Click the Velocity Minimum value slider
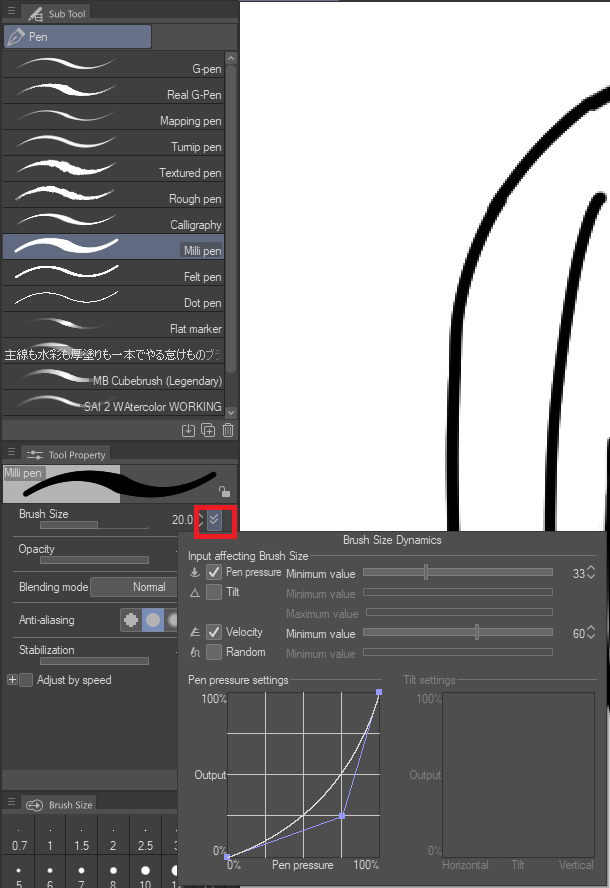 [458, 633]
